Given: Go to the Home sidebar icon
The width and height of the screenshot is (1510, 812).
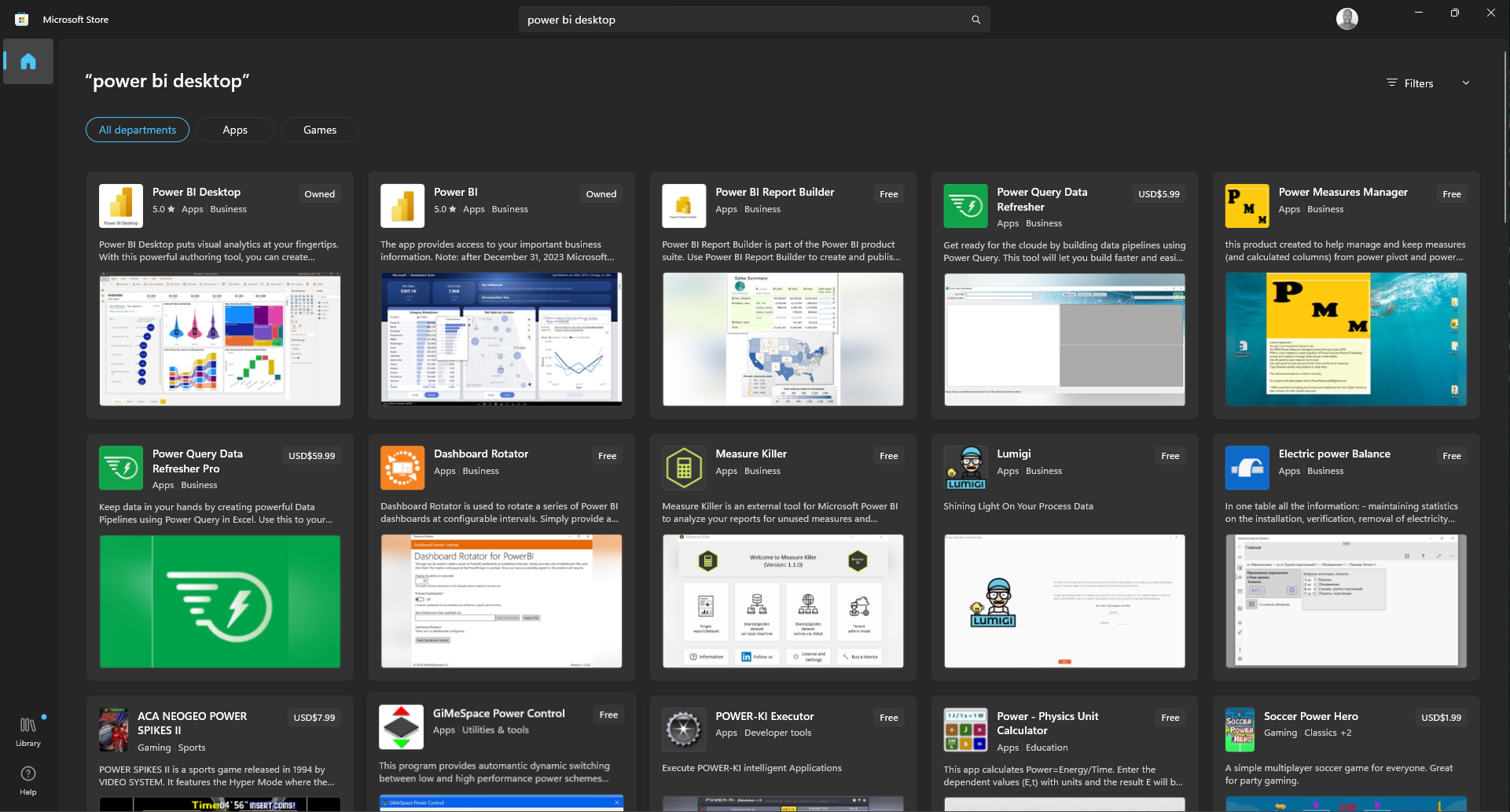Looking at the screenshot, I should [28, 61].
